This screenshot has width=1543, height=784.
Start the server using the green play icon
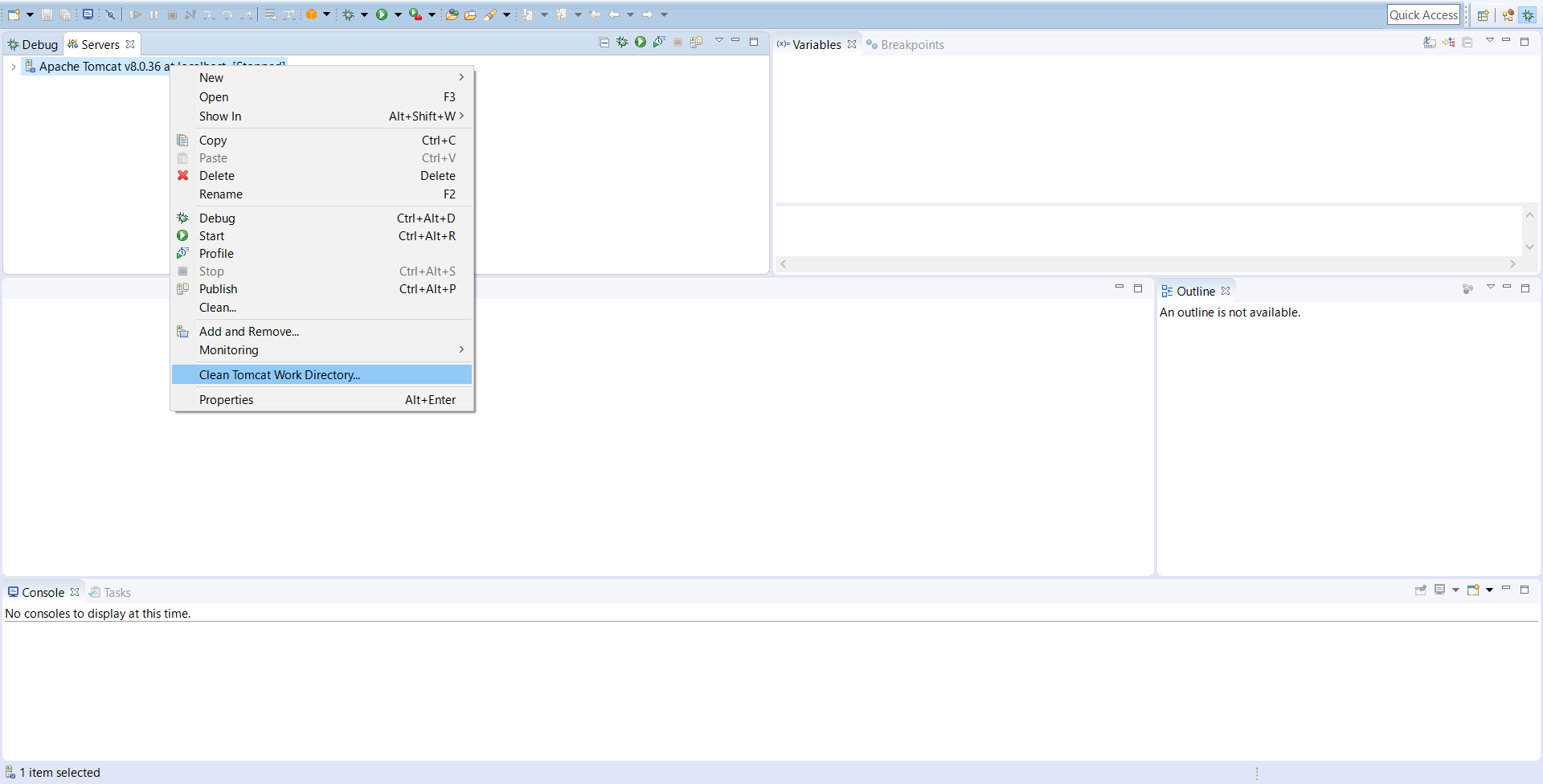tap(641, 42)
